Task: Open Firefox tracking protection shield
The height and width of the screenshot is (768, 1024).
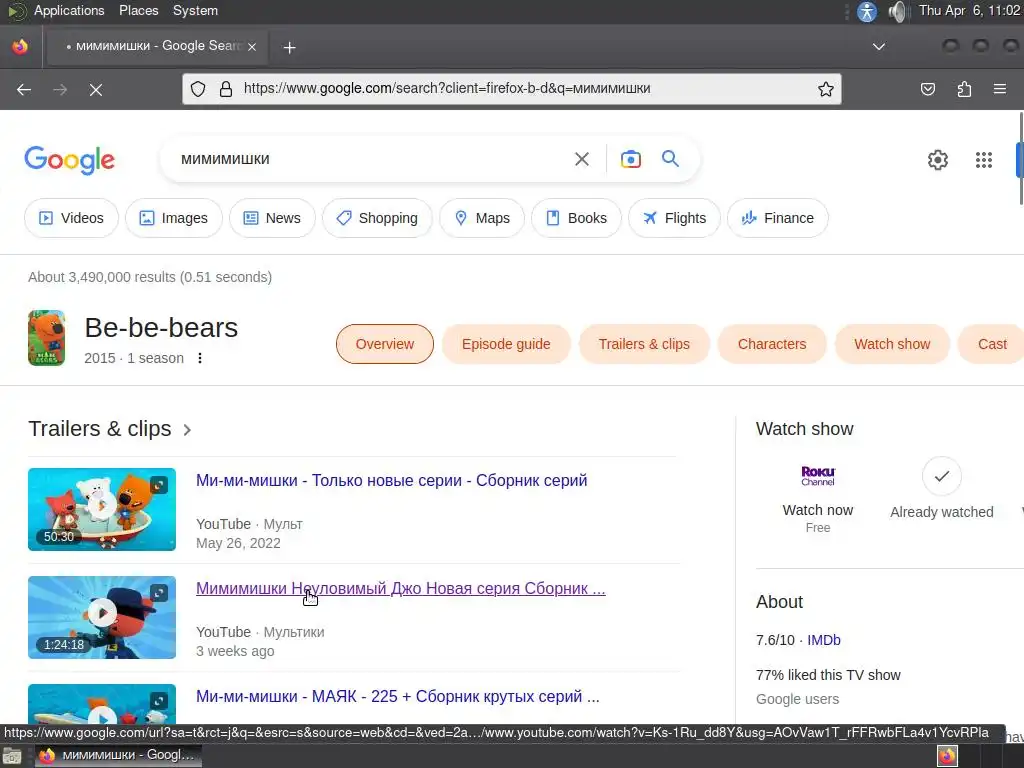Action: click(198, 89)
